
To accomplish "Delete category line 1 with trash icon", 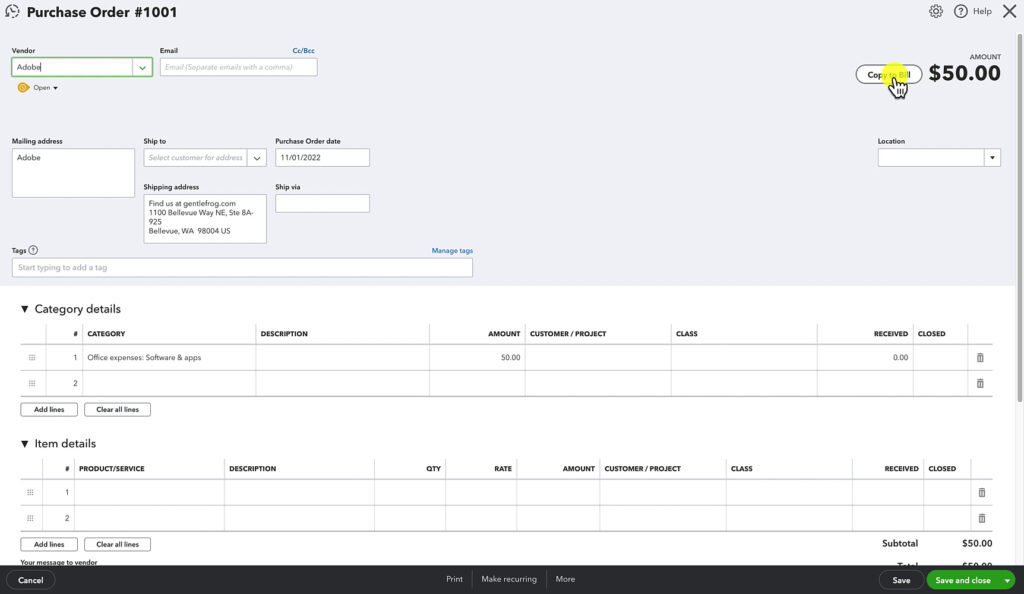I will click(980, 357).
